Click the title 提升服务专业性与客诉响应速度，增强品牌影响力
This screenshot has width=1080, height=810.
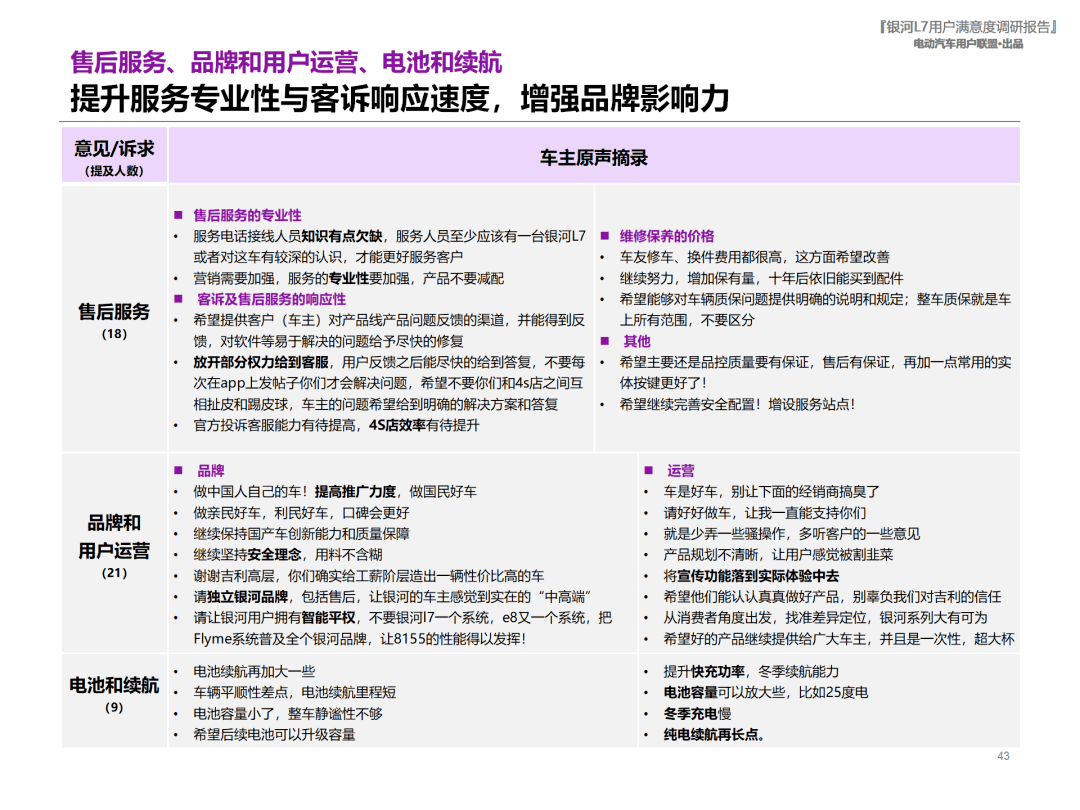click(x=399, y=98)
